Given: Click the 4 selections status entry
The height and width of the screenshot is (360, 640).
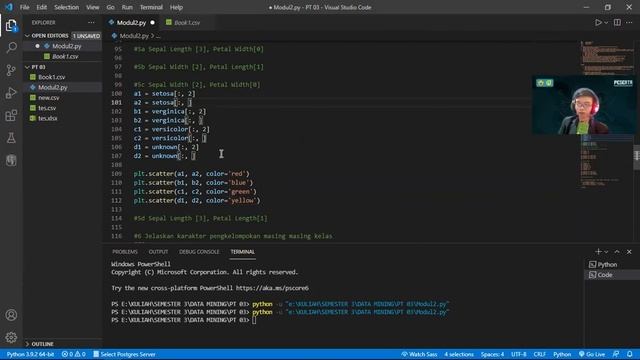Looking at the screenshot, I should [459, 354].
